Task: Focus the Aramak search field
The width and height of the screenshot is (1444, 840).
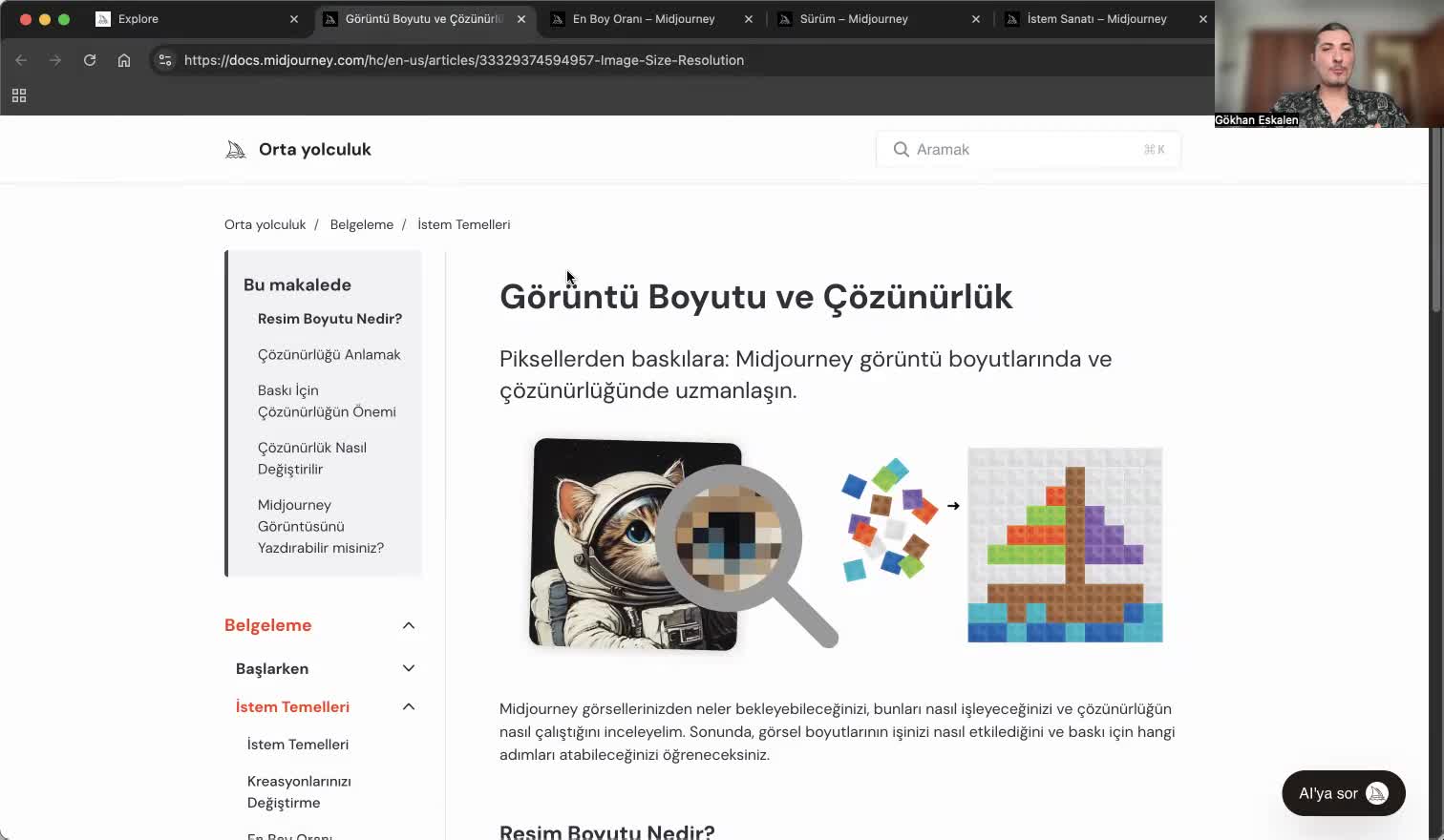Action: [x=1029, y=150]
